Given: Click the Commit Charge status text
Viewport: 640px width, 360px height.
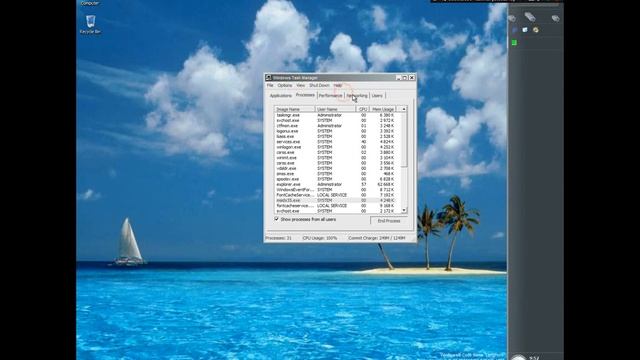Looking at the screenshot, I should coord(376,238).
